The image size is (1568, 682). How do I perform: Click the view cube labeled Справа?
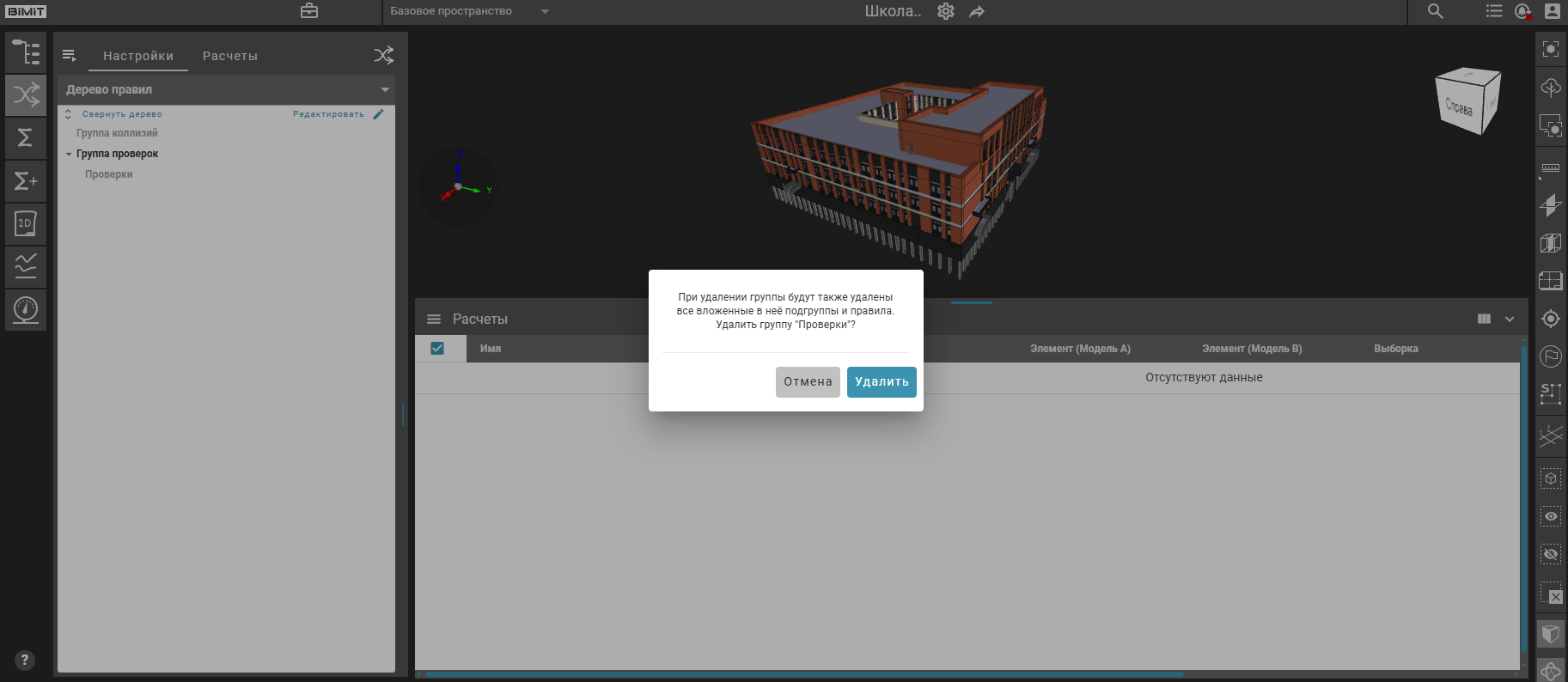pyautogui.click(x=1467, y=101)
